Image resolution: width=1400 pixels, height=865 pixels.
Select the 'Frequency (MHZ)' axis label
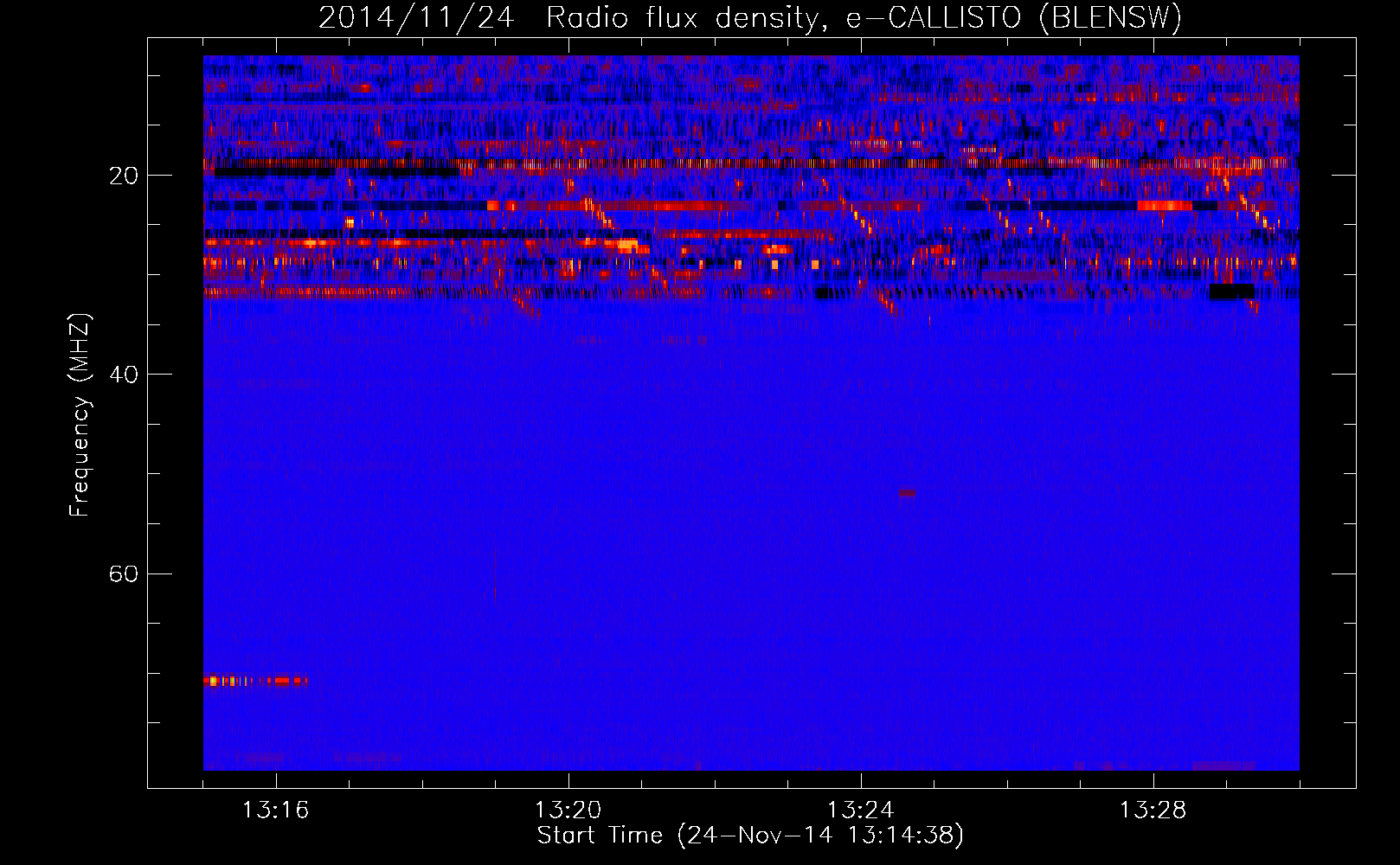point(80,415)
